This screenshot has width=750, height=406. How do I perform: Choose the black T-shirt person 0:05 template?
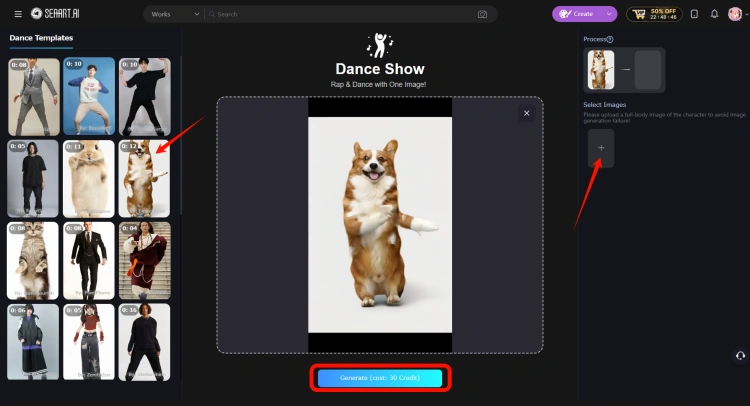[33, 178]
